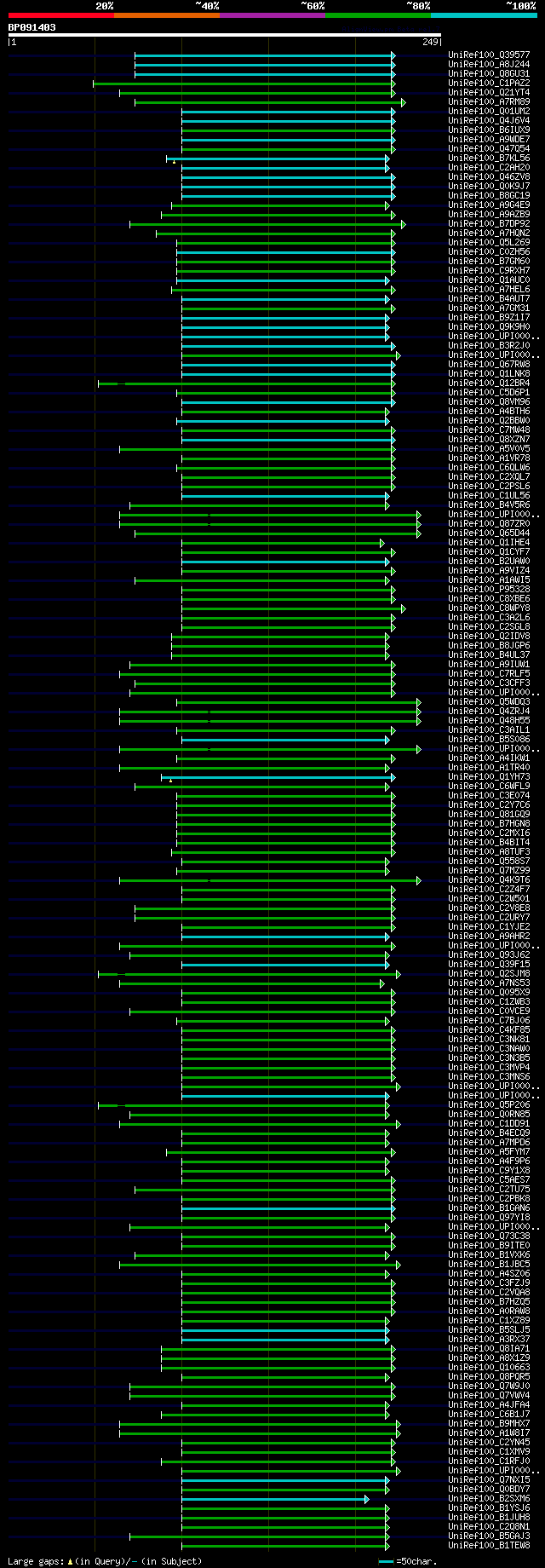Click the UniRef100_A5FYM7 label
This screenshot has width=545, height=1568.
coord(489,1151)
